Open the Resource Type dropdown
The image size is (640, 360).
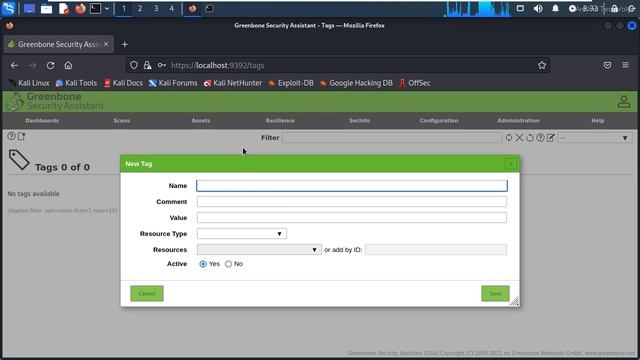[242, 233]
